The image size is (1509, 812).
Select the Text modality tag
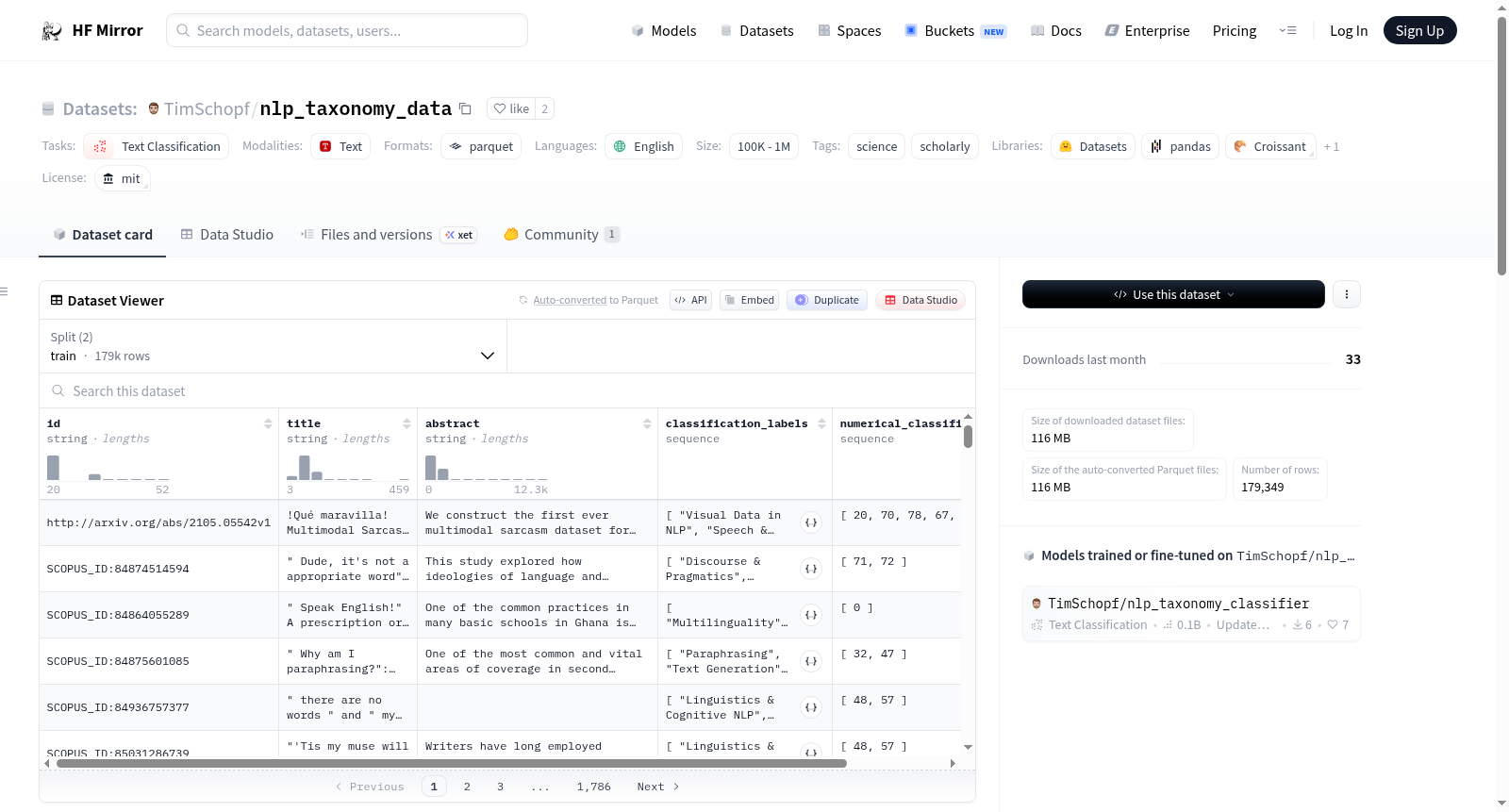point(340,146)
